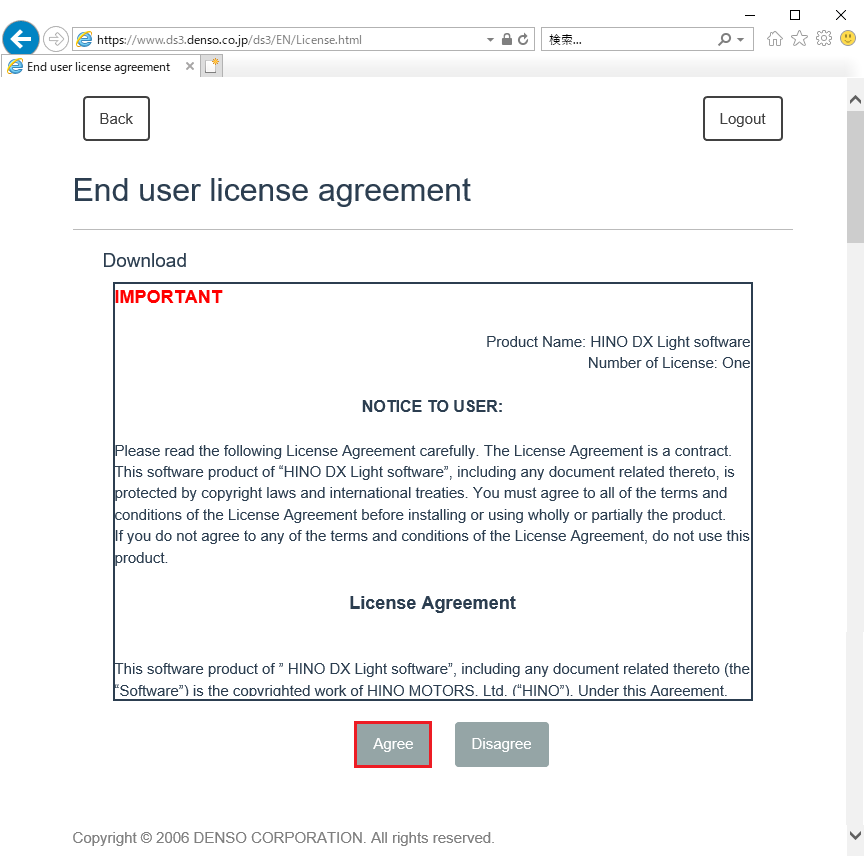Image resolution: width=865 pixels, height=856 pixels.
Task: Open the Tools gear icon
Action: point(824,39)
